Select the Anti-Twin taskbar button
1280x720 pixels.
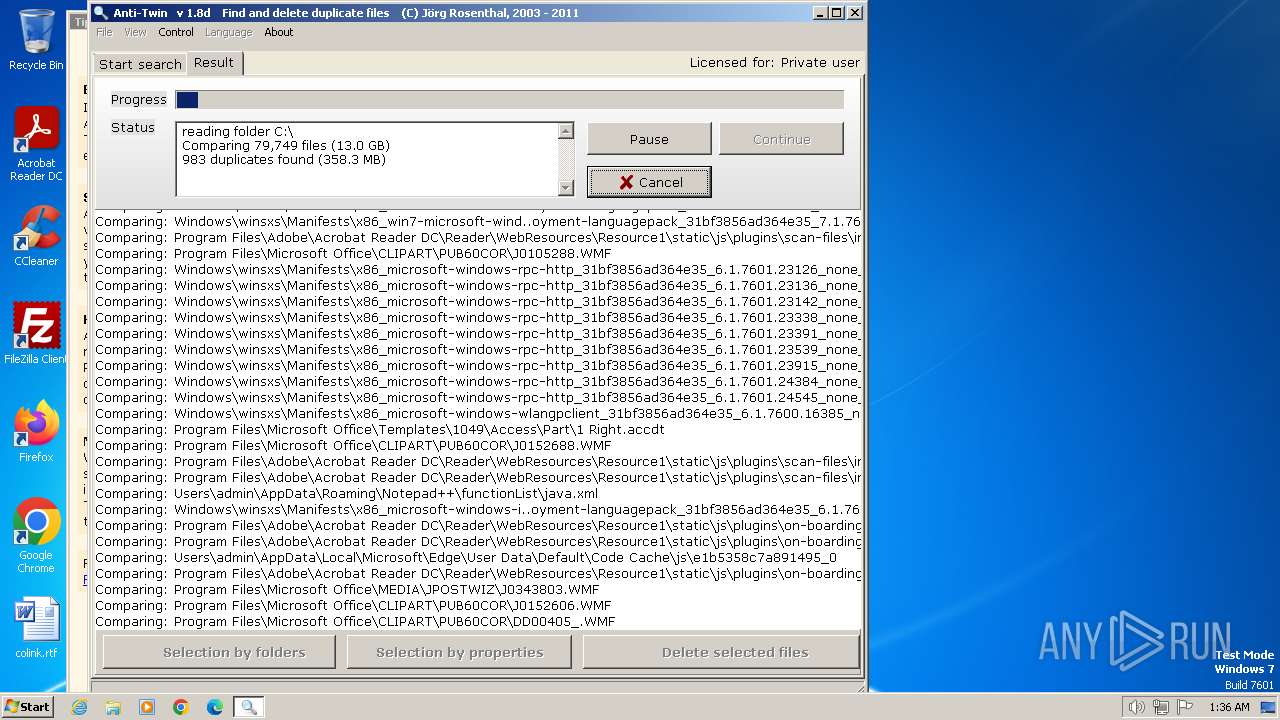pyautogui.click(x=249, y=707)
